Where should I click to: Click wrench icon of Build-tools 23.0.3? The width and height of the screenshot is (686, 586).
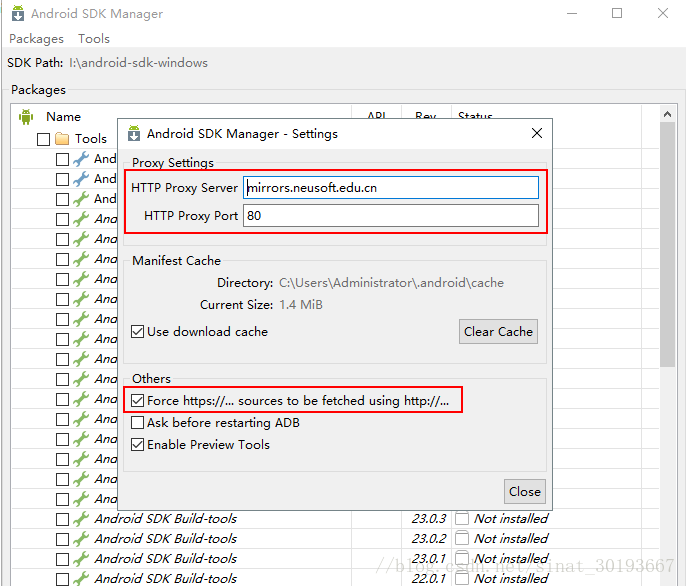pyautogui.click(x=81, y=519)
